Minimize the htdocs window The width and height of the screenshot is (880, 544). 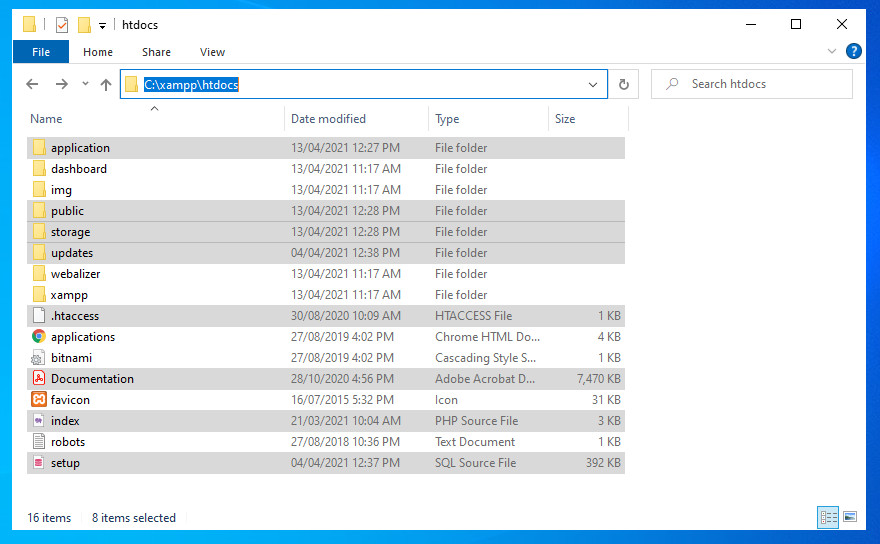(x=751, y=24)
